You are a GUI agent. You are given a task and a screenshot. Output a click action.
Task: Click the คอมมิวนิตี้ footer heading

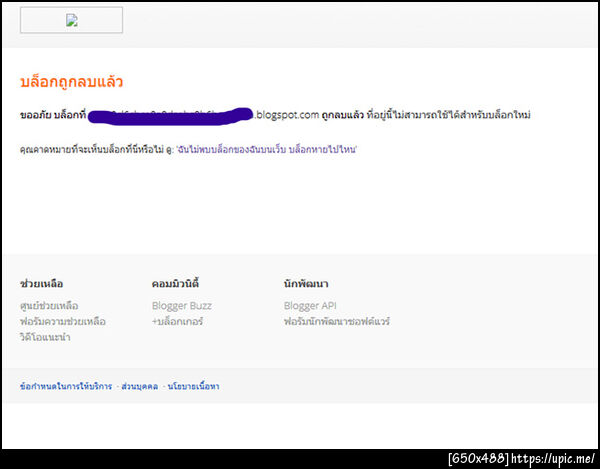[x=175, y=284]
